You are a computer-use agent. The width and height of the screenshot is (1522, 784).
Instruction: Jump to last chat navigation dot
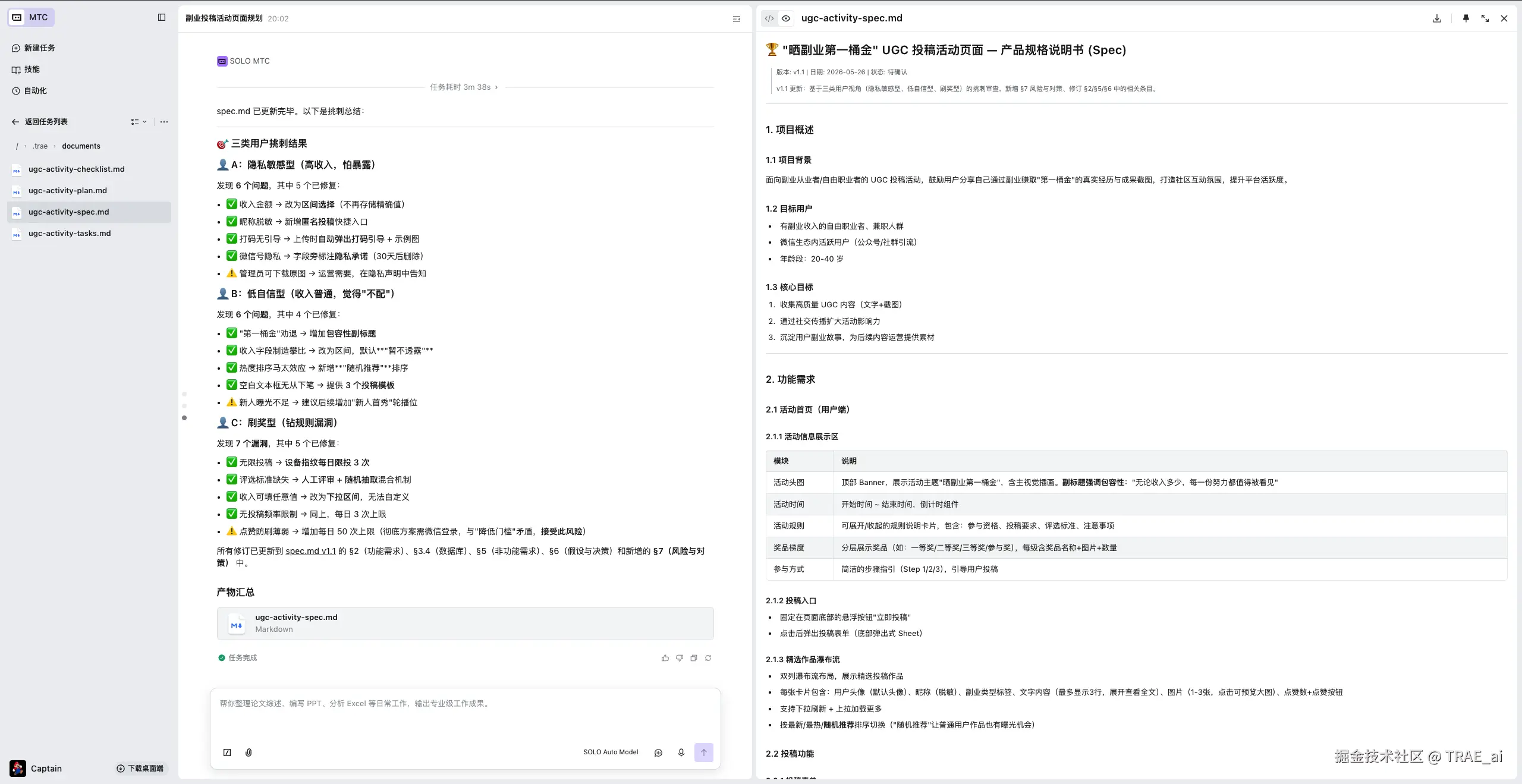pyautogui.click(x=184, y=418)
